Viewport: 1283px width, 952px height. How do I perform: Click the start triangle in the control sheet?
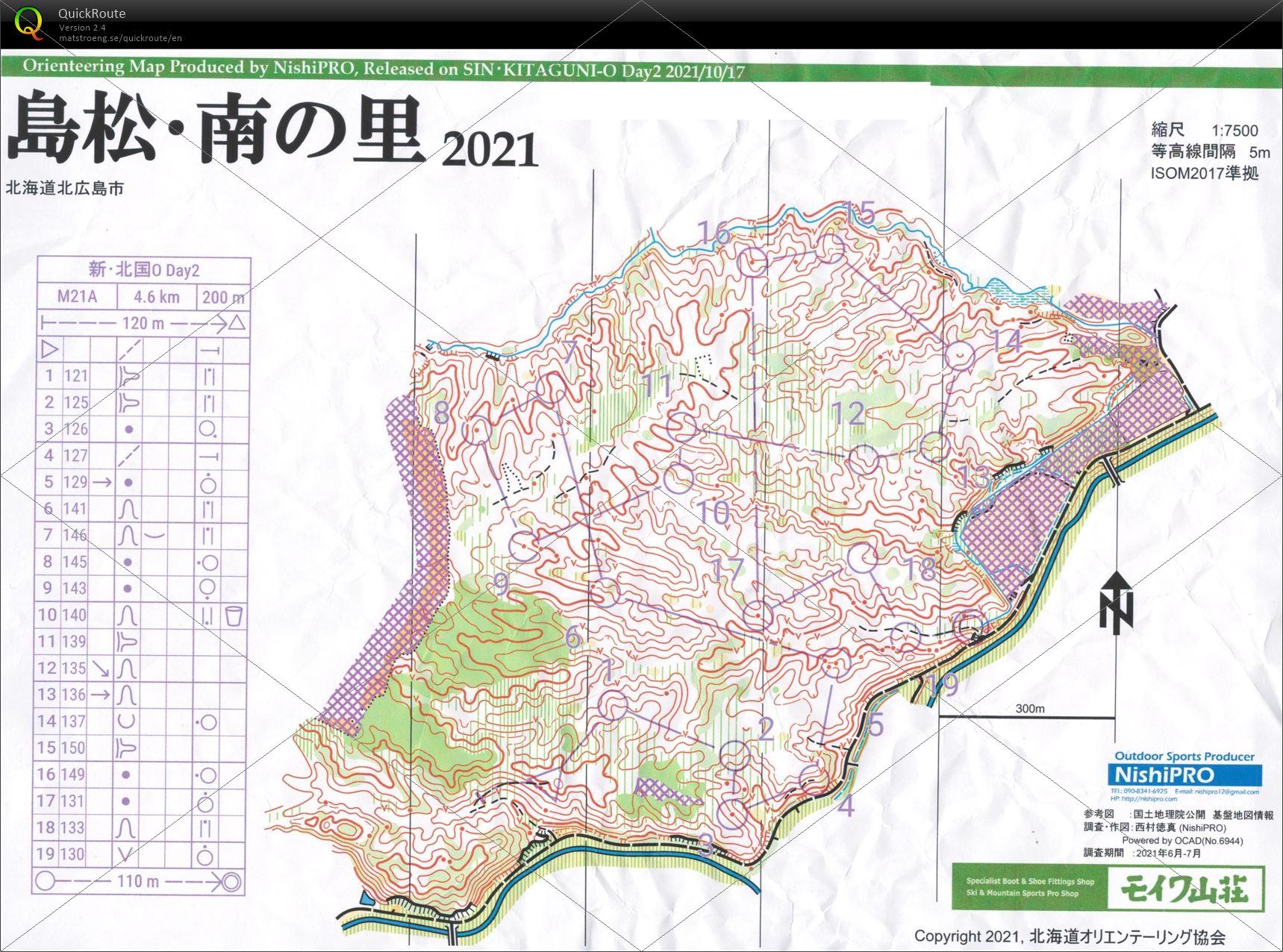pos(50,348)
